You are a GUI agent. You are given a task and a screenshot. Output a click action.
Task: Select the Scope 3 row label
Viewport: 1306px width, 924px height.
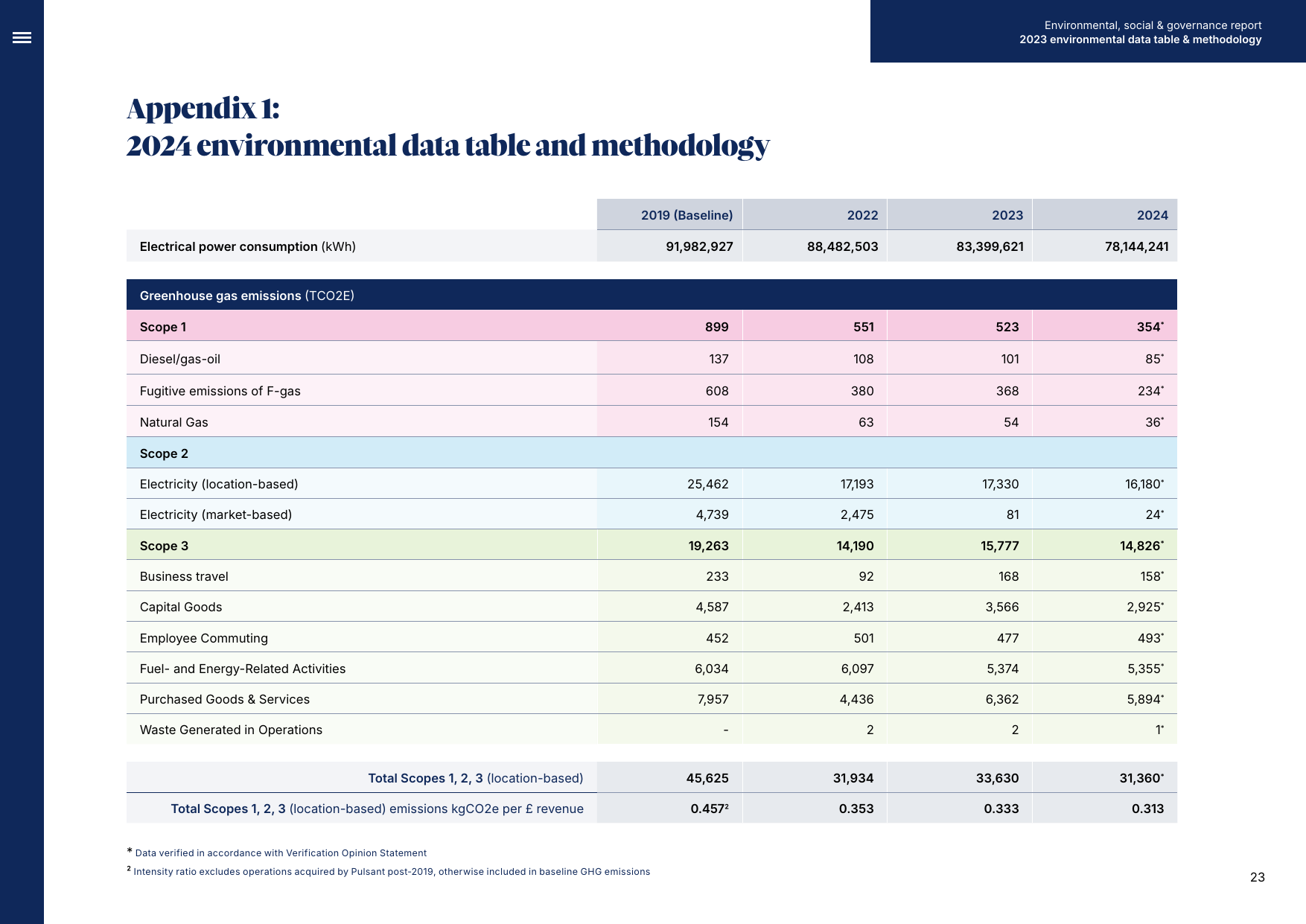point(164,546)
